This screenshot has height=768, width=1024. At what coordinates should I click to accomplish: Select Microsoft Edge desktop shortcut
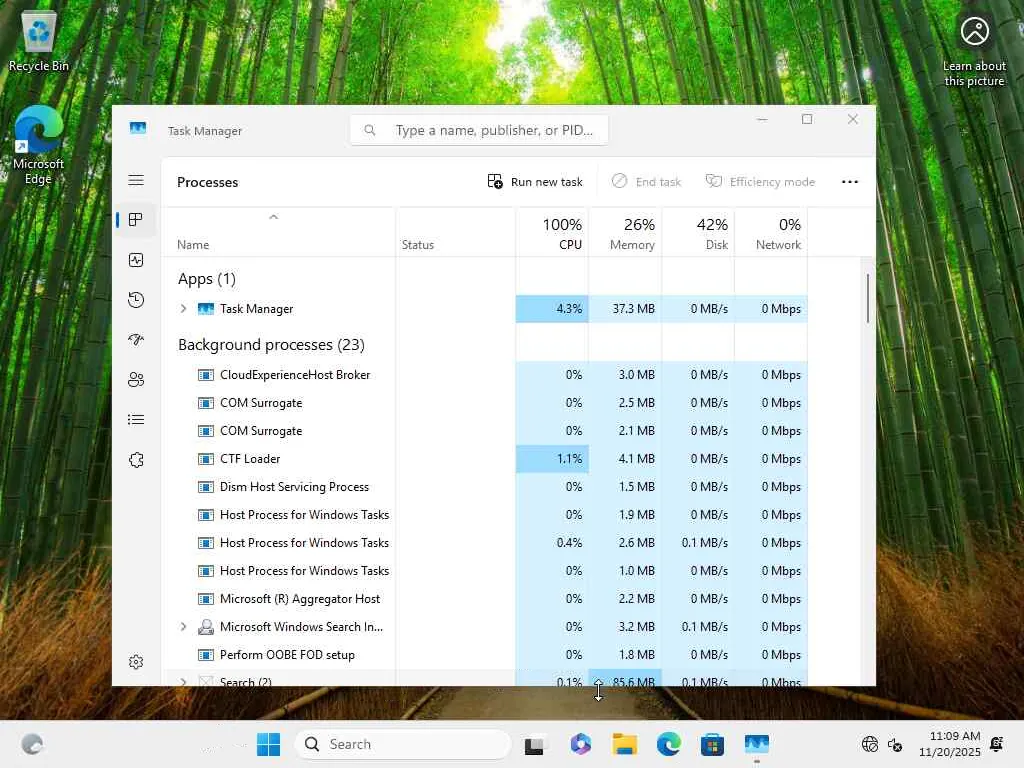(39, 146)
